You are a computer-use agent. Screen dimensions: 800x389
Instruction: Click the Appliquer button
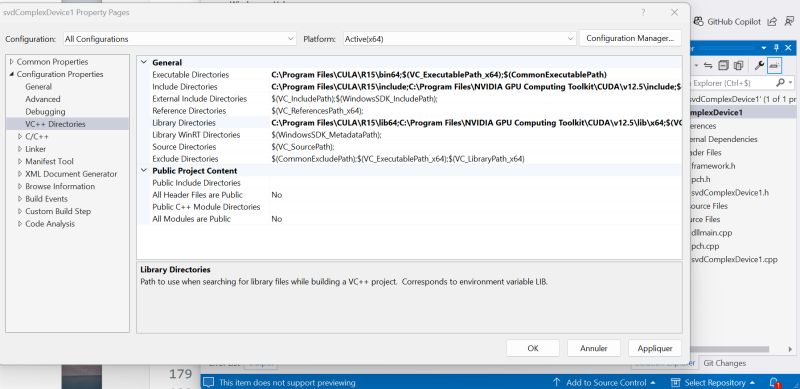[655, 348]
